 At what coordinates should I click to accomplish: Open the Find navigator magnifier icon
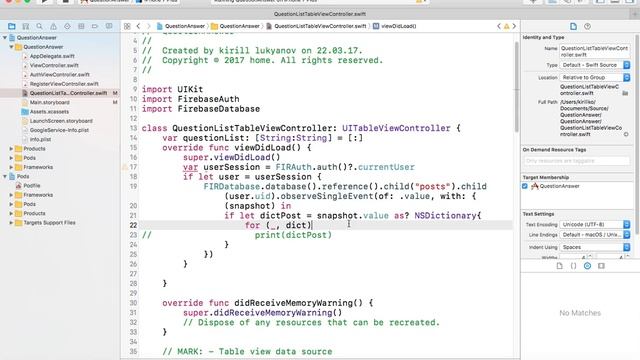[40, 26]
